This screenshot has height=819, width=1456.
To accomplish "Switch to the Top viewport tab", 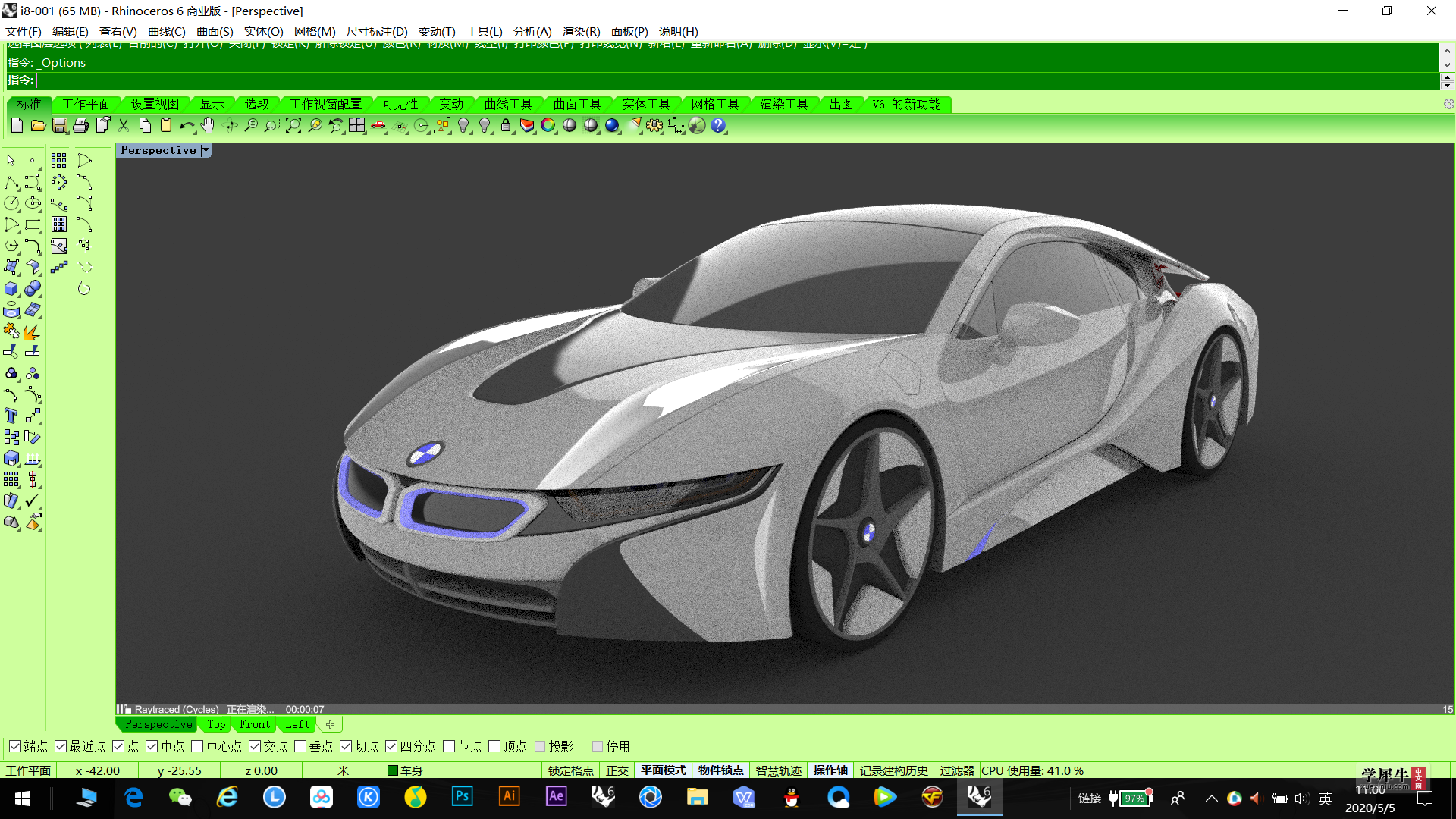I will pyautogui.click(x=216, y=724).
